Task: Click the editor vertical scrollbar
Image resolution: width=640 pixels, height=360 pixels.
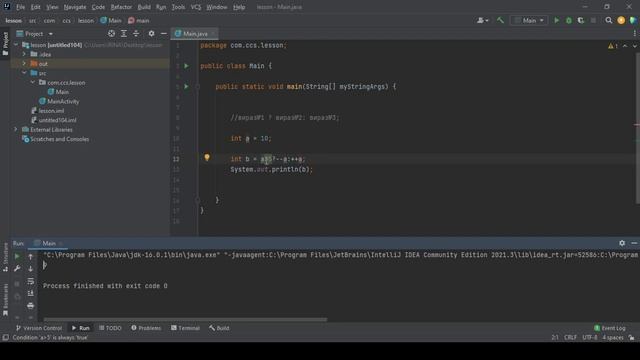Action: click(x=638, y=129)
